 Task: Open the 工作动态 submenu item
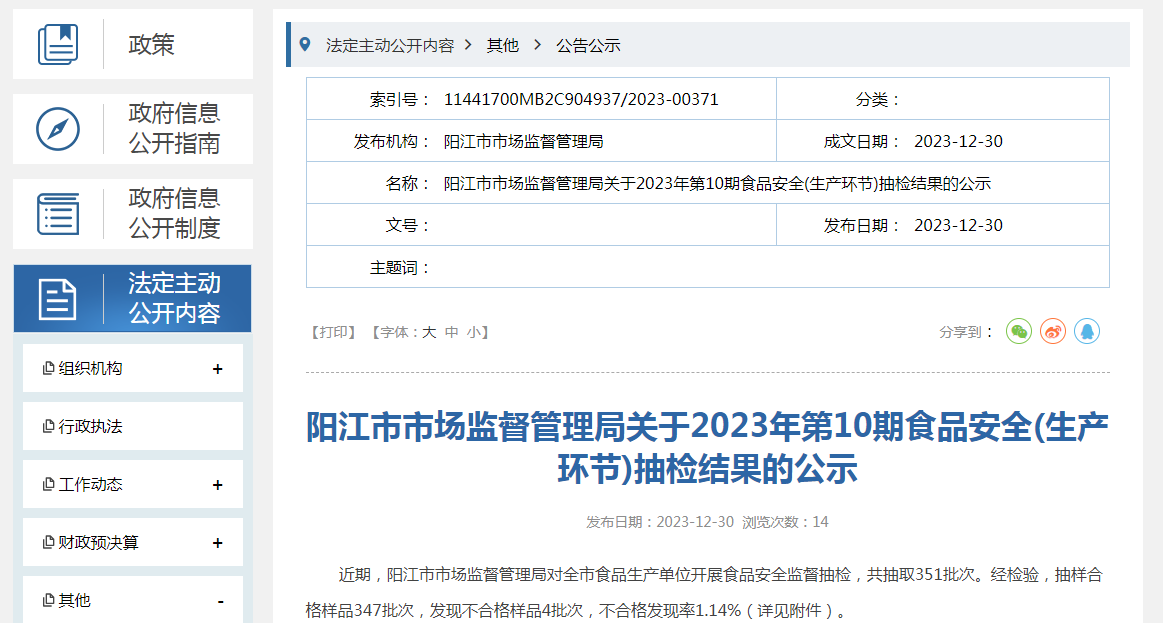[133, 484]
